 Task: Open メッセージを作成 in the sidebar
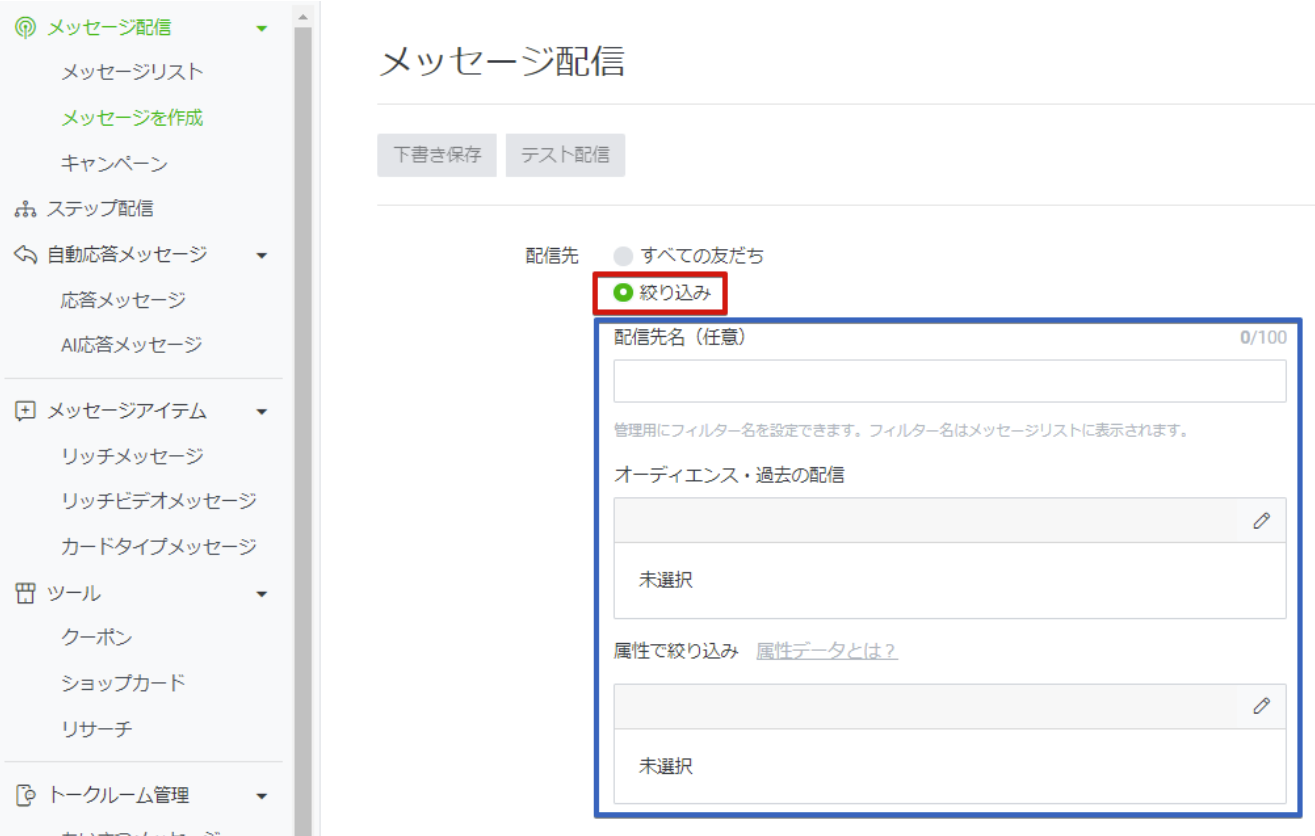[132, 118]
